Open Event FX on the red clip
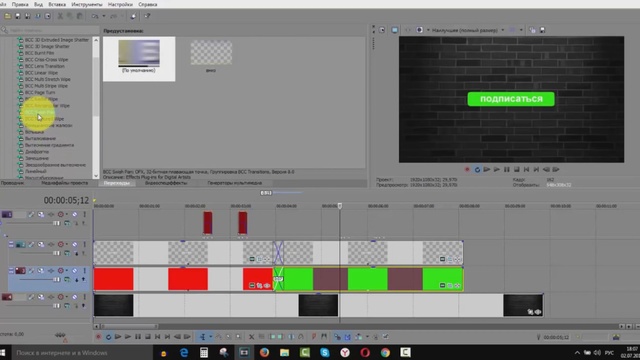This screenshot has width=640, height=360. (x=267, y=285)
